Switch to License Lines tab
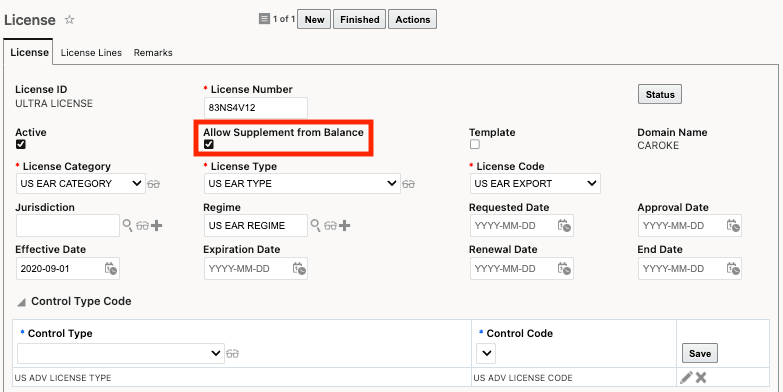The height and width of the screenshot is (392, 783). pyautogui.click(x=91, y=52)
